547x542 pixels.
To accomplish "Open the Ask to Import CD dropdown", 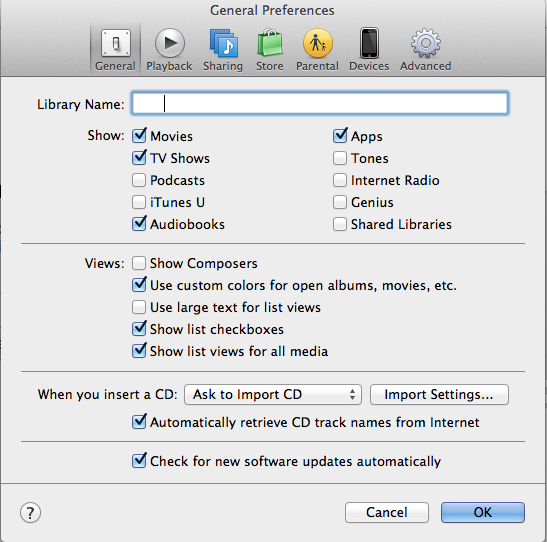I will (x=273, y=394).
